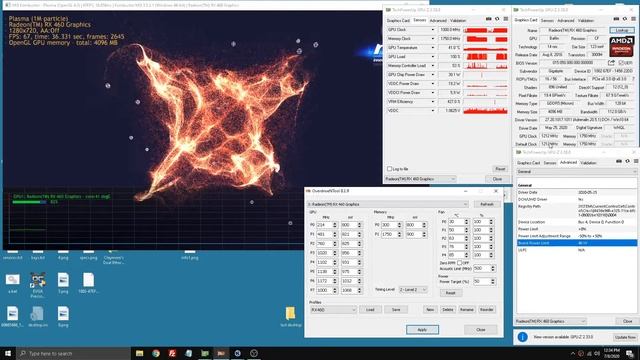Image resolution: width=640 pixels, height=360 pixels.
Task: Click the Lookup button in GPU-Z
Action: coord(622,30)
